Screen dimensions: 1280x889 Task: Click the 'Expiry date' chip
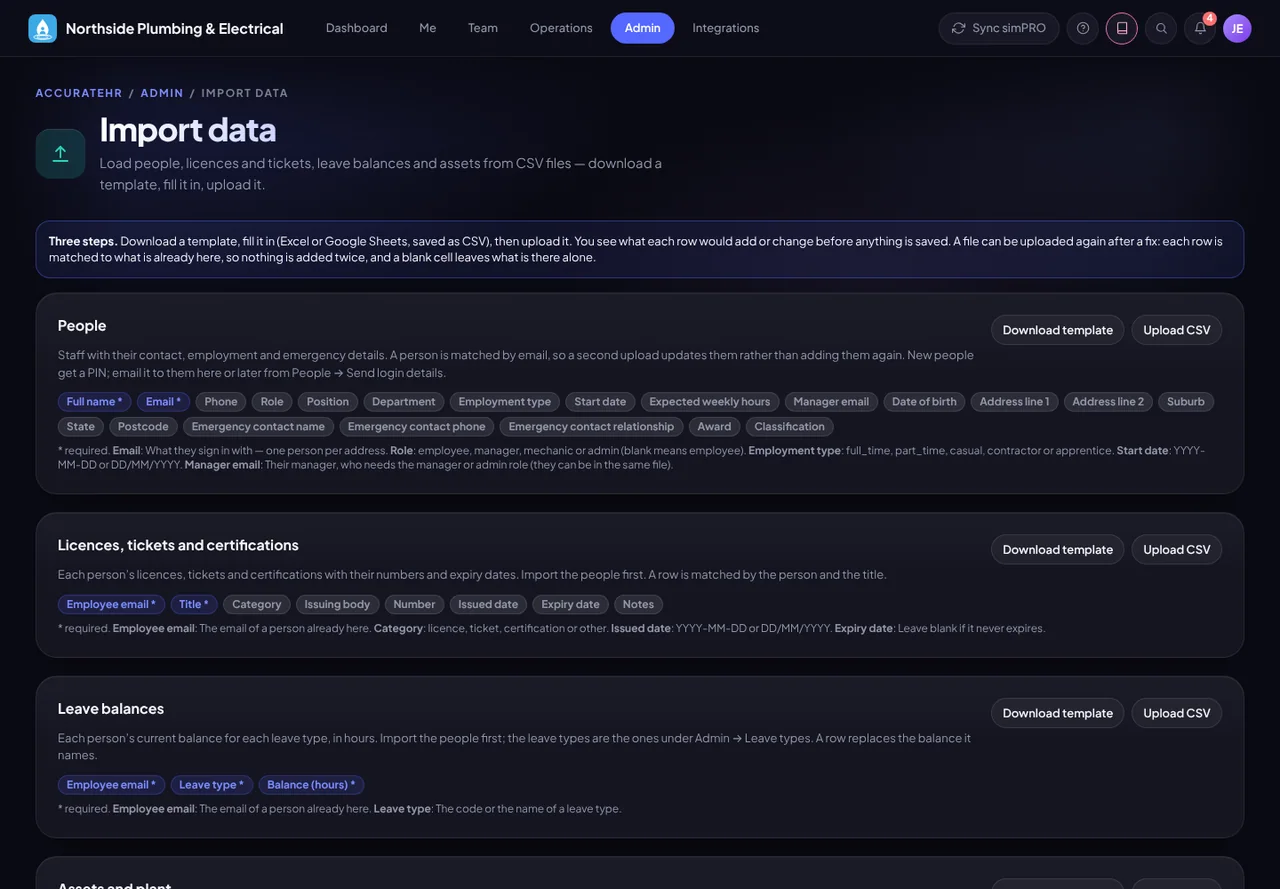pyautogui.click(x=571, y=605)
